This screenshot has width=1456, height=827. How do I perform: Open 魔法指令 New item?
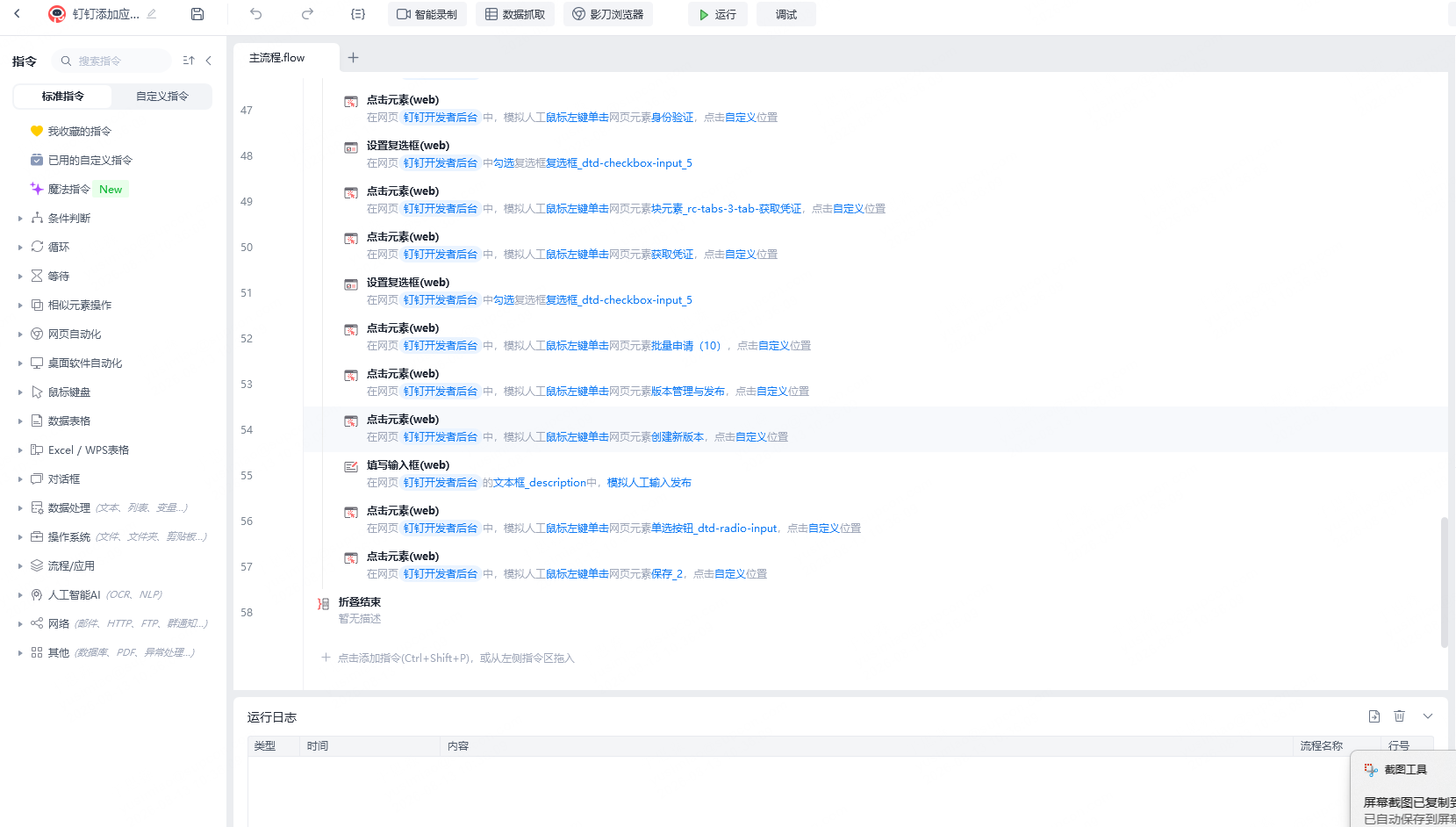coord(79,189)
